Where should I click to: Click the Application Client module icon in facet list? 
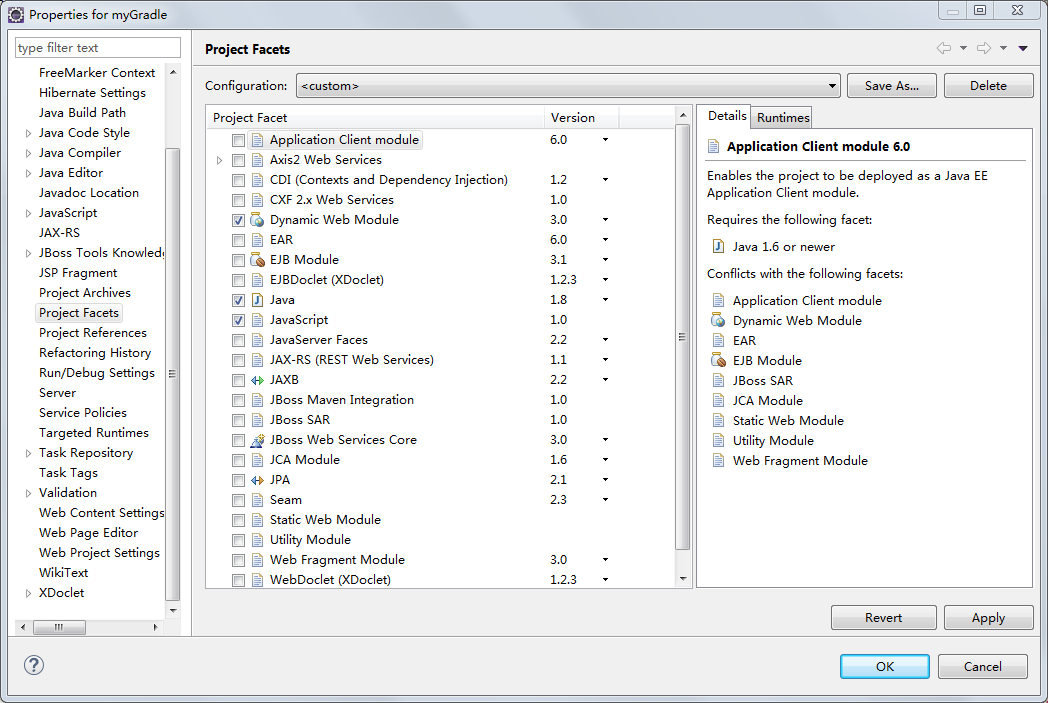(x=257, y=140)
